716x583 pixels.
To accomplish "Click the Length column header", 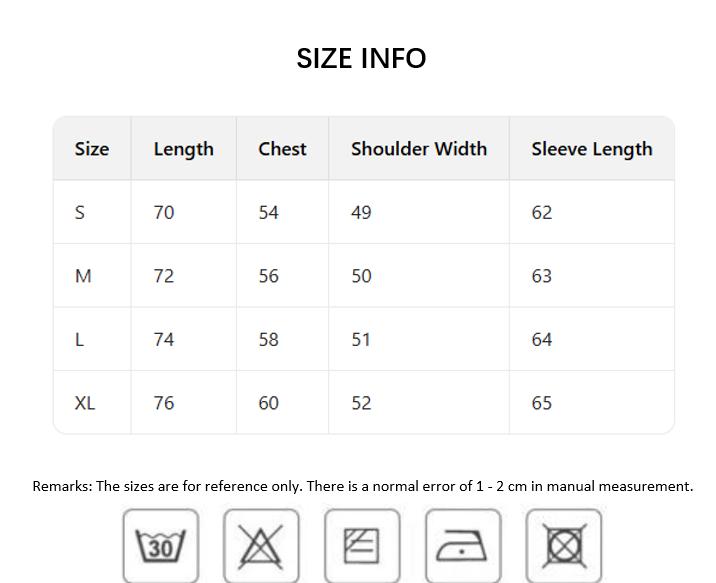I will click(x=184, y=149).
